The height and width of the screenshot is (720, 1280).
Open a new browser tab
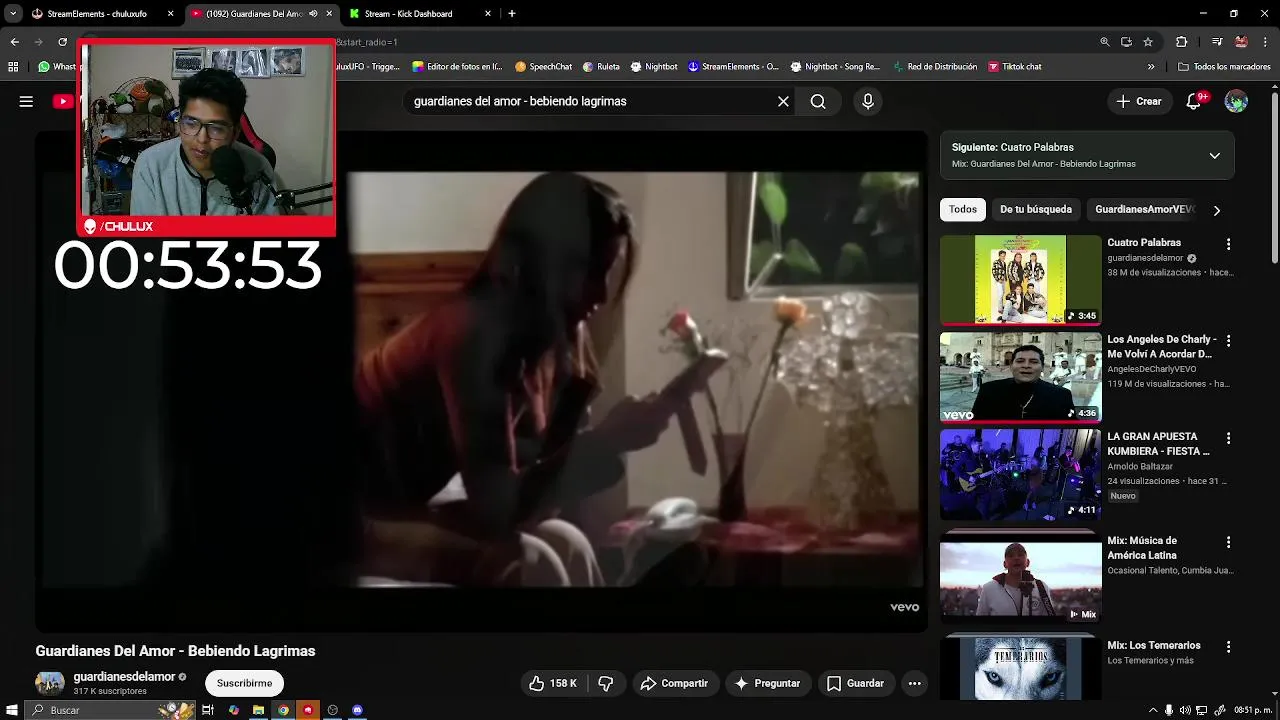click(512, 14)
